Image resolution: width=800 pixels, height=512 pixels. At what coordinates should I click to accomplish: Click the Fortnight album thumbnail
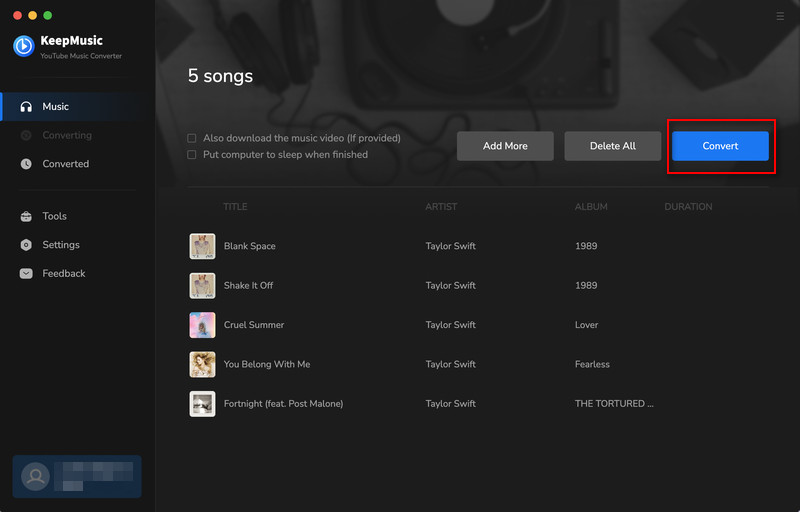(203, 404)
